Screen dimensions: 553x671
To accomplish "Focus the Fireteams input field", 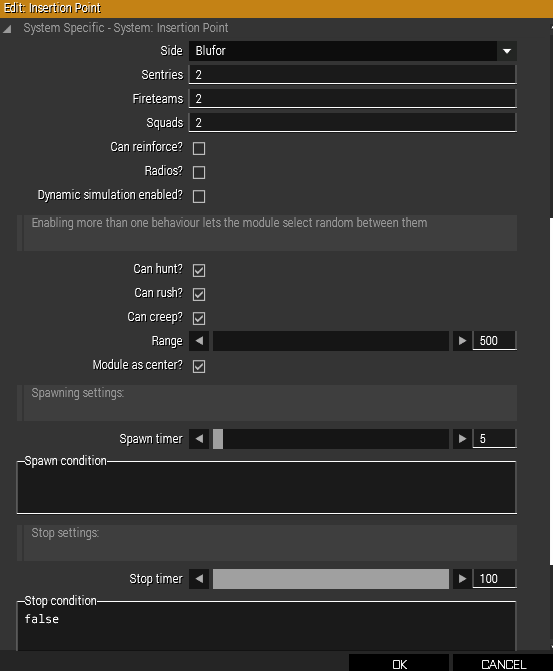I will click(x=353, y=98).
